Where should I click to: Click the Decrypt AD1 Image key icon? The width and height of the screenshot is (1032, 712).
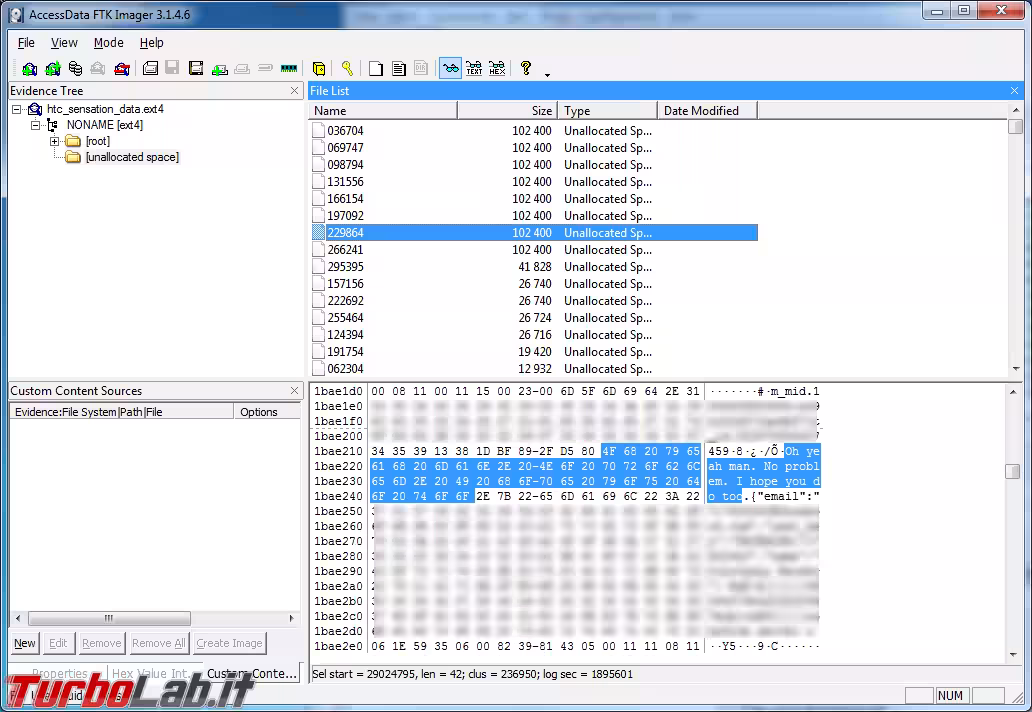click(x=348, y=68)
